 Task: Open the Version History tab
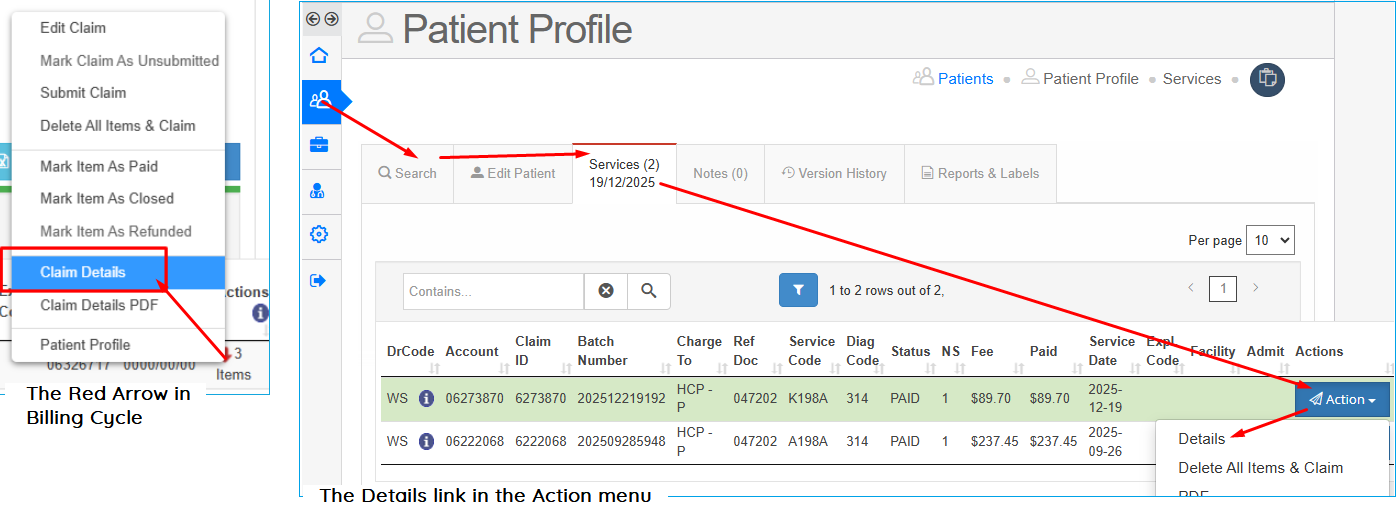[x=834, y=173]
